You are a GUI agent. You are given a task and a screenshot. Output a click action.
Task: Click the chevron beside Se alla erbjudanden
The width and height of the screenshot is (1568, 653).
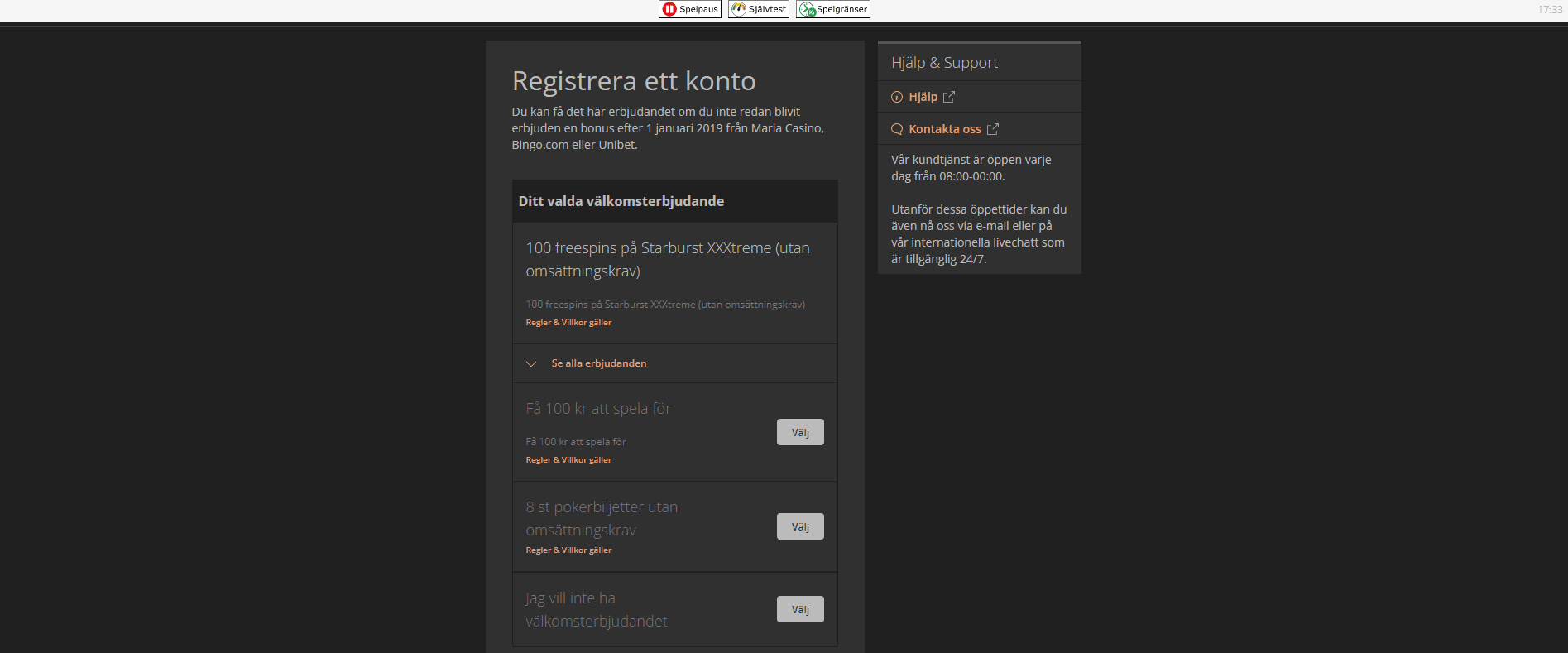pos(531,363)
